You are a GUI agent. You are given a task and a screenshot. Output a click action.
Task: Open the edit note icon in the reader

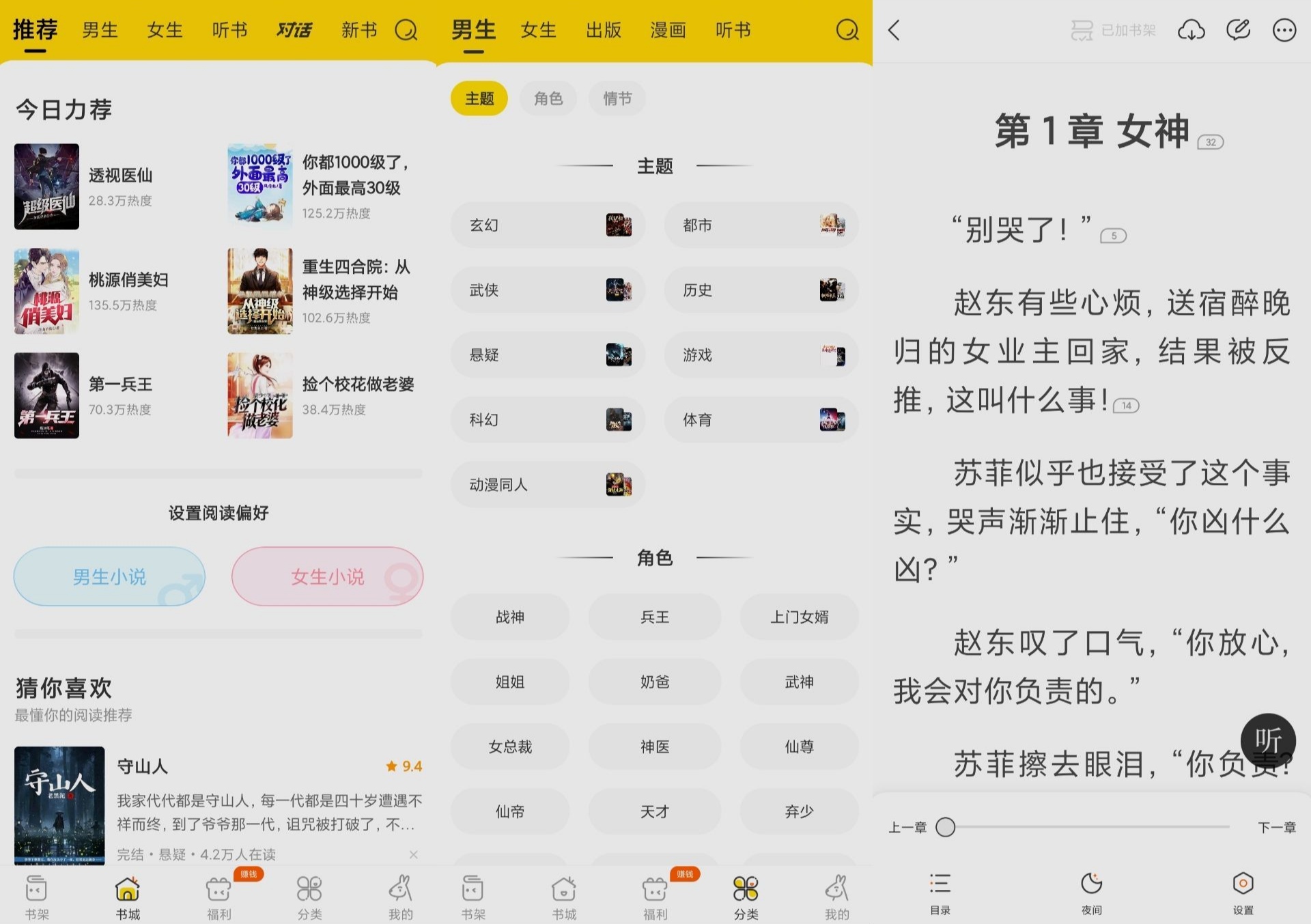point(1238,30)
